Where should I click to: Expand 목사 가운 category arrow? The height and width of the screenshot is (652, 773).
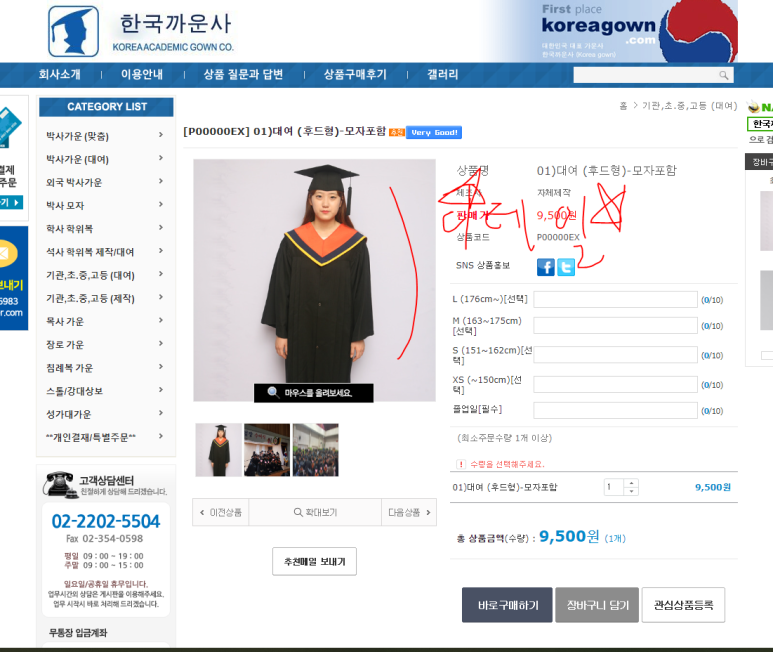pos(161,320)
